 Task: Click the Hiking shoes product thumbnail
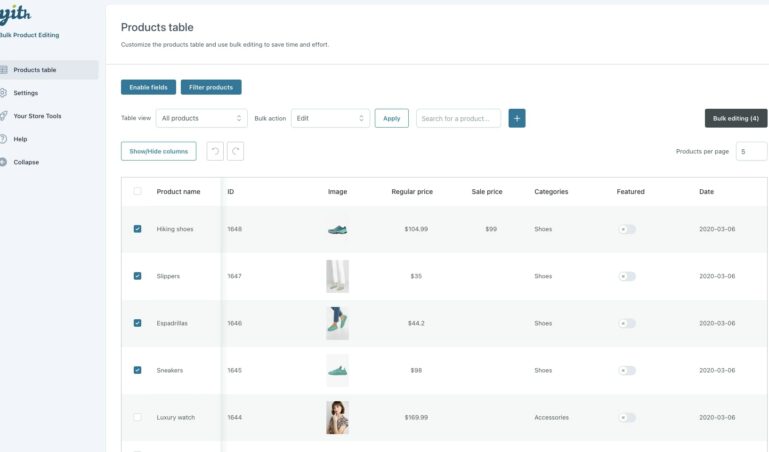(337, 229)
